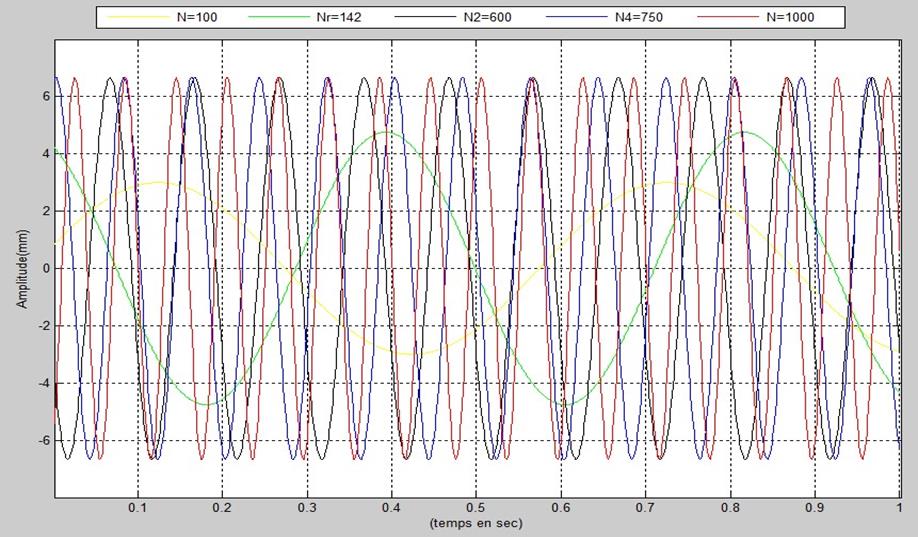Click the 0.5 x-axis tick label
The width and height of the screenshot is (918, 537).
click(476, 508)
